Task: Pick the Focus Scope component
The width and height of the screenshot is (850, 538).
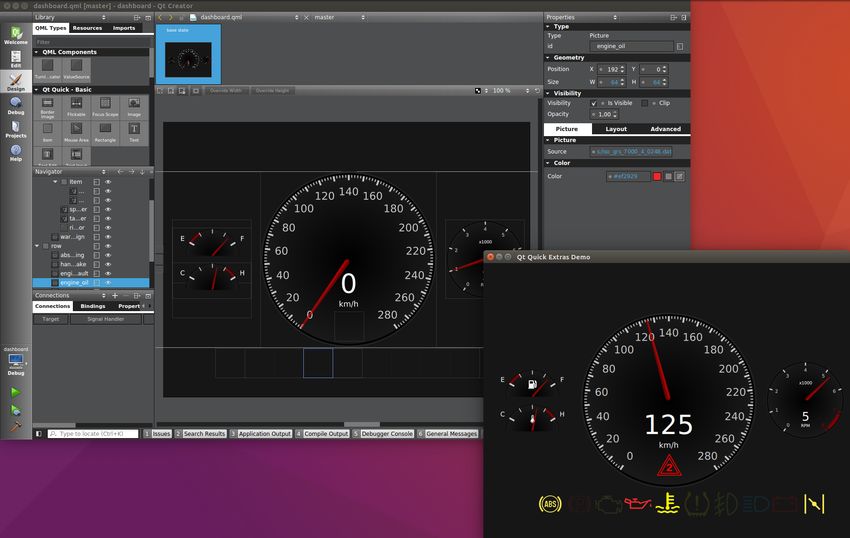Action: point(105,107)
